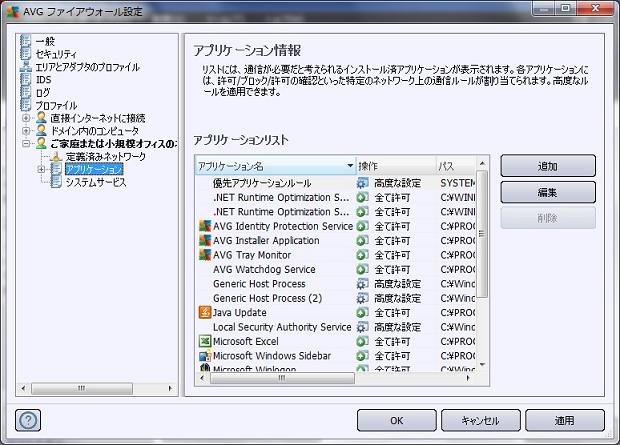This screenshot has height=445, width=620.
Task: Select the AVG Watchdog Service row
Action: tap(337, 269)
